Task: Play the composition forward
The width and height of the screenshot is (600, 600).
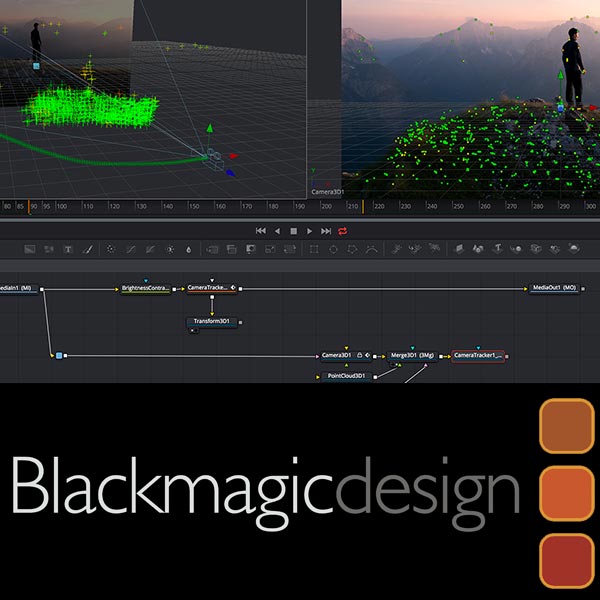Action: 309,231
